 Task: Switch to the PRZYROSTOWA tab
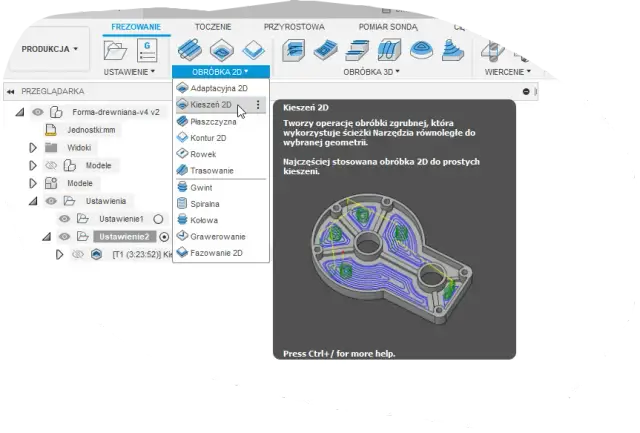[x=294, y=27]
